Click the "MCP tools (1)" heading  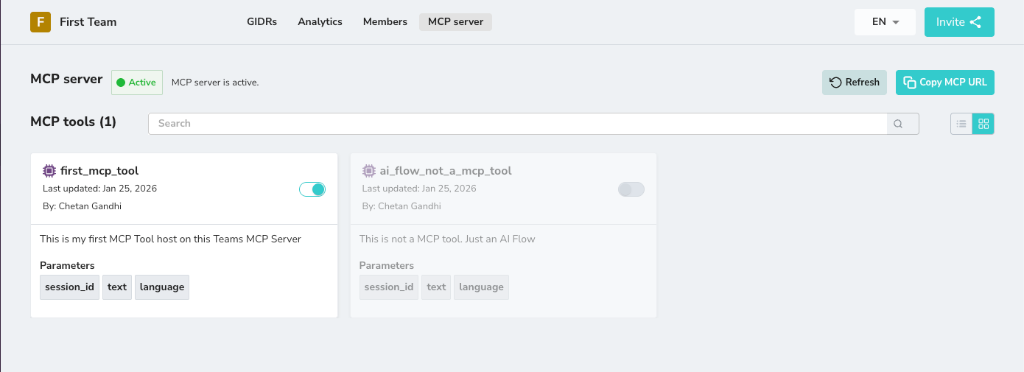click(73, 122)
